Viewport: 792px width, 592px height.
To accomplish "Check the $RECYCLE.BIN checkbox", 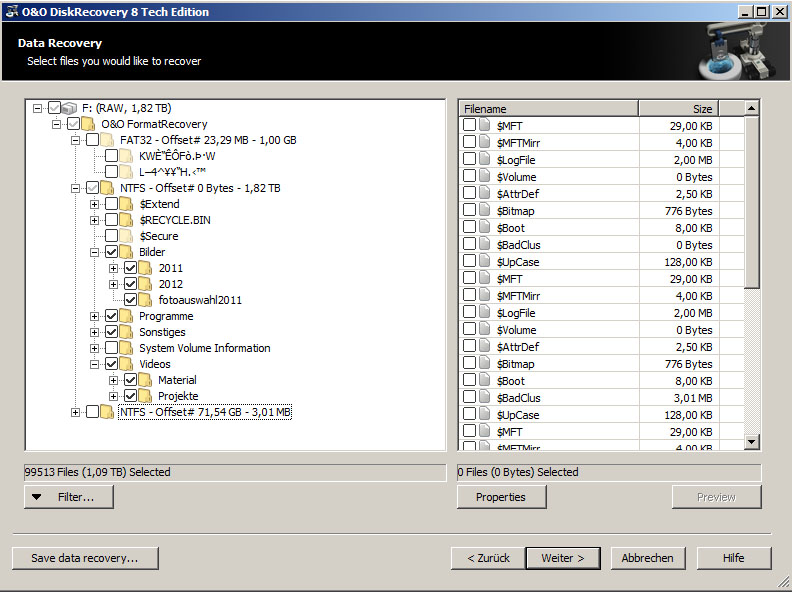I will [112, 220].
